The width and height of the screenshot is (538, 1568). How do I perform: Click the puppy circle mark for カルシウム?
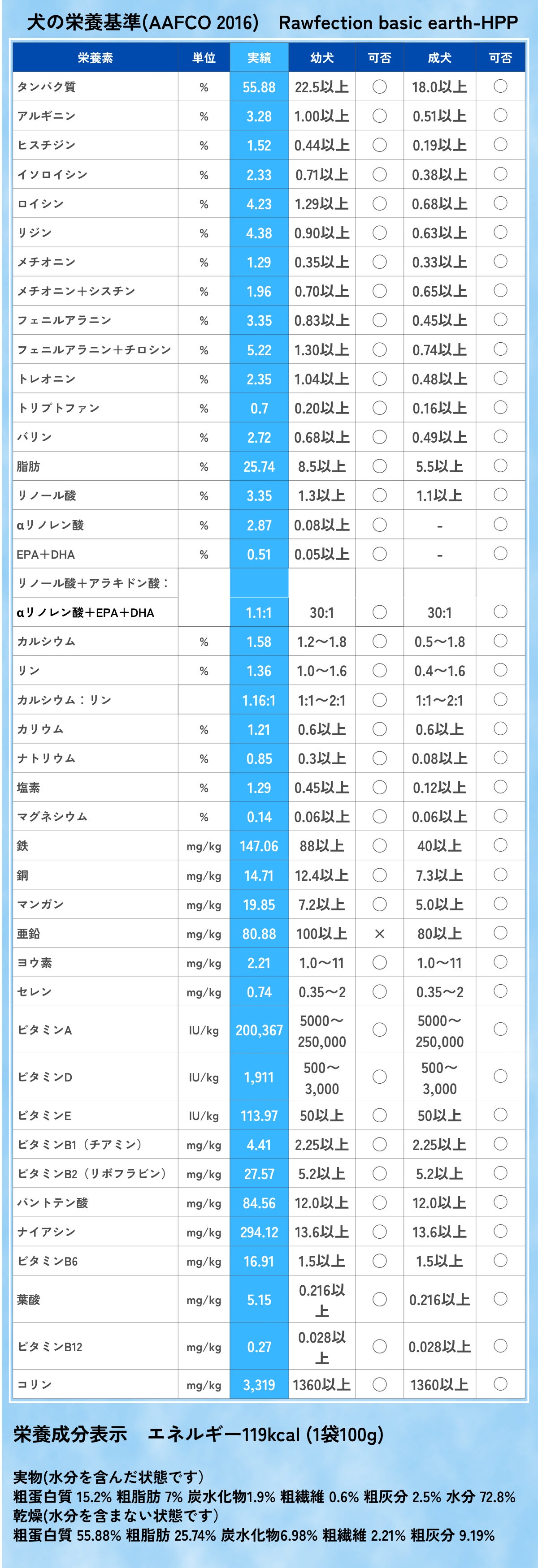click(379, 641)
